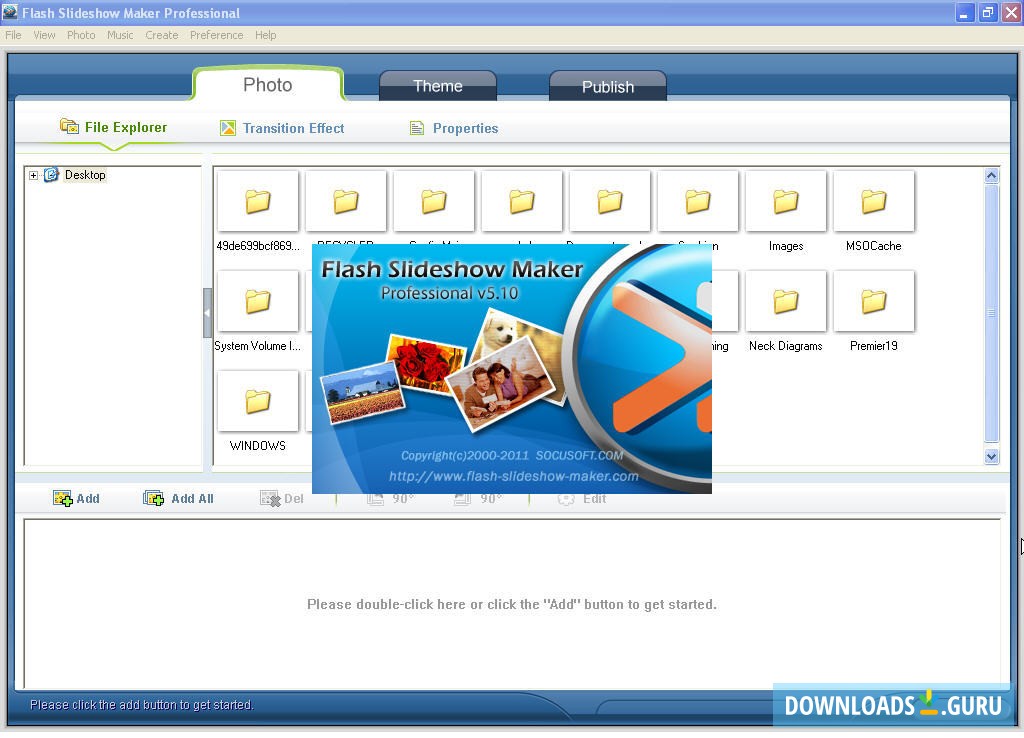The image size is (1024, 738).
Task: Click the up arrow of the folder list scrollbar
Action: point(991,176)
